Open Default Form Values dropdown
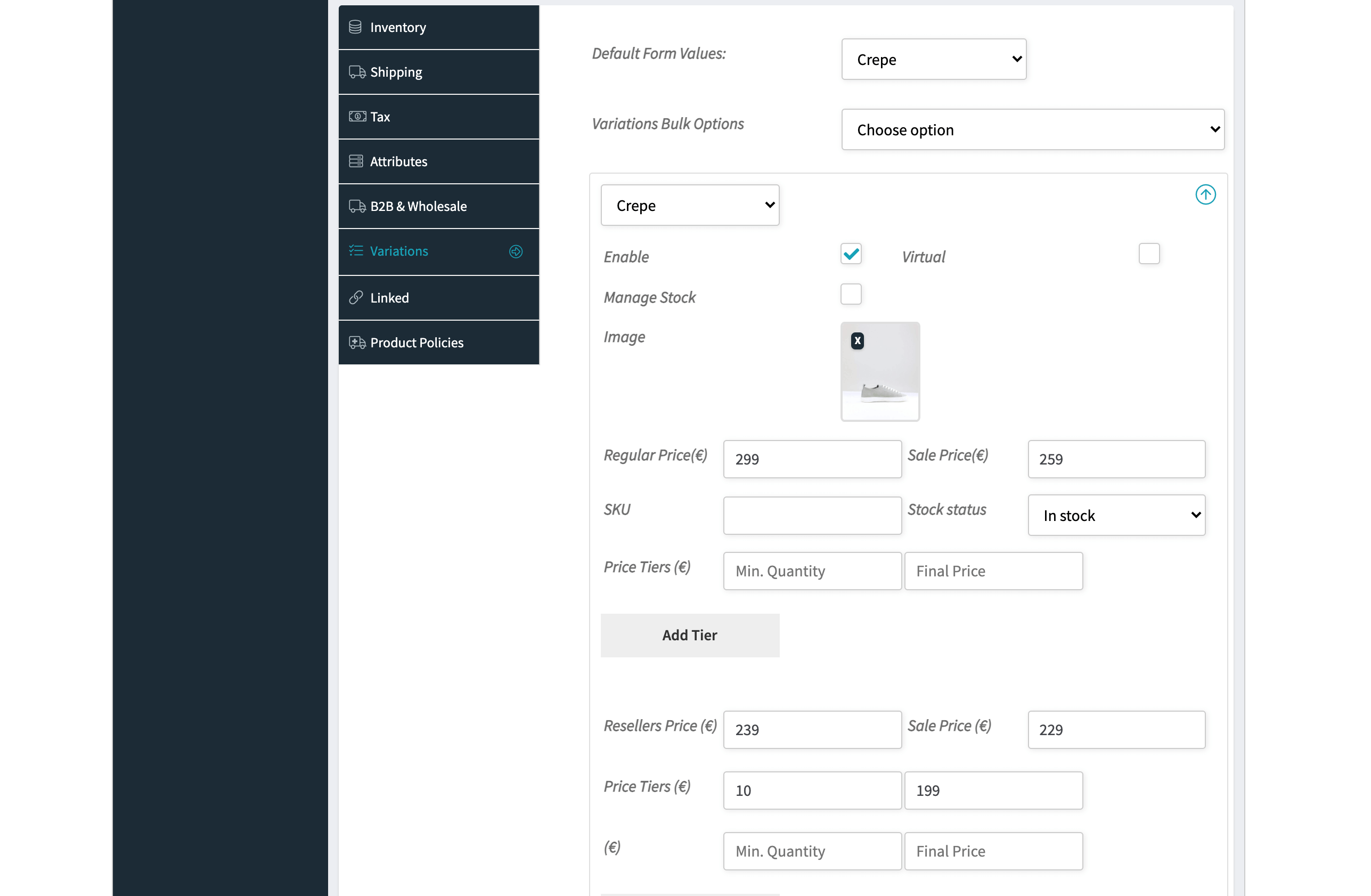 933,59
